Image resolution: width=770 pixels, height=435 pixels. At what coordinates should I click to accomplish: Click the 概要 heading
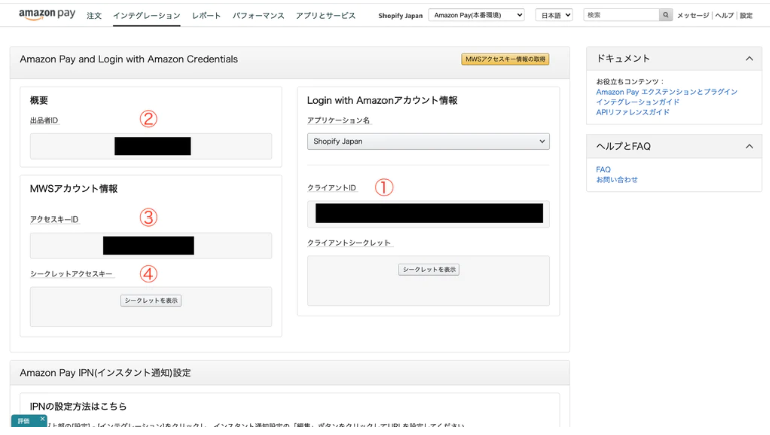(39, 100)
